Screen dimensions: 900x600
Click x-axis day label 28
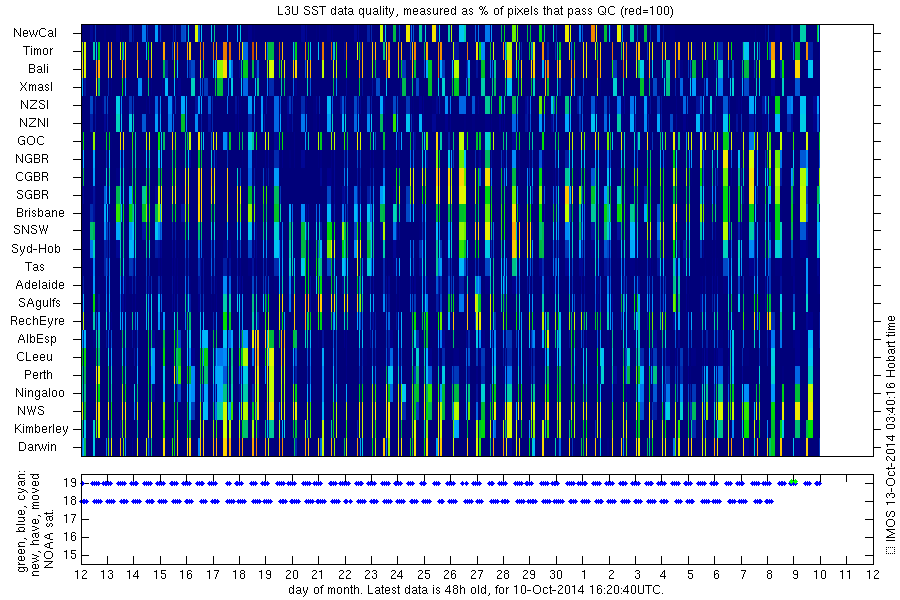coord(503,575)
